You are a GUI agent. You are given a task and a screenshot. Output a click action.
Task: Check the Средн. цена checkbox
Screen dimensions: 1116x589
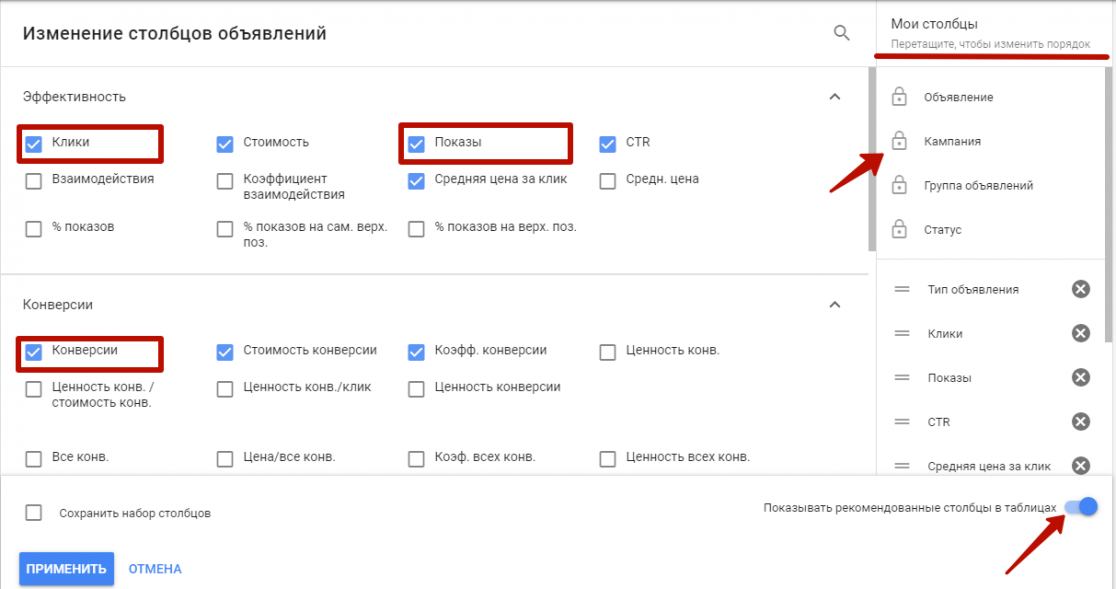tap(608, 181)
